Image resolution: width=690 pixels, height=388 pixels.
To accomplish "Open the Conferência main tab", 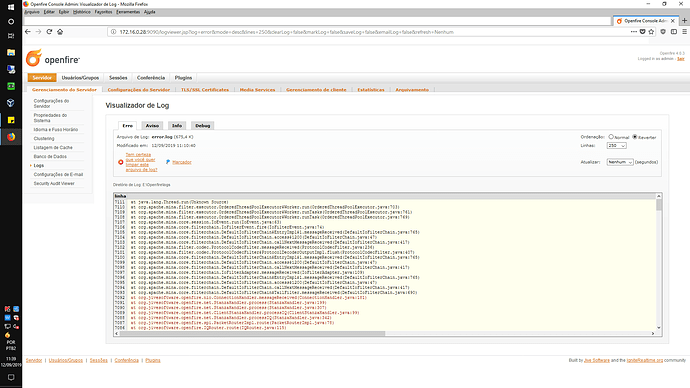I will [x=151, y=78].
